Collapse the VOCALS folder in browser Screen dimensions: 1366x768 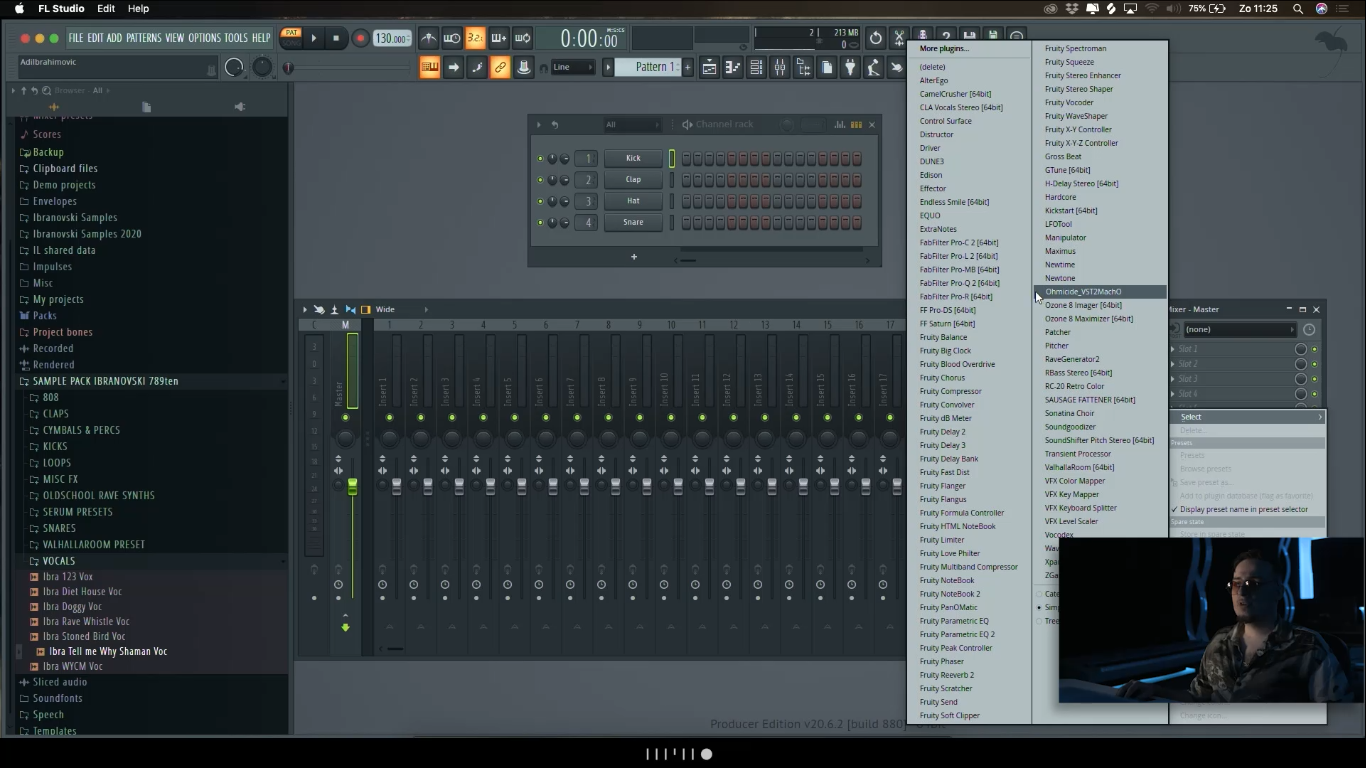59,561
